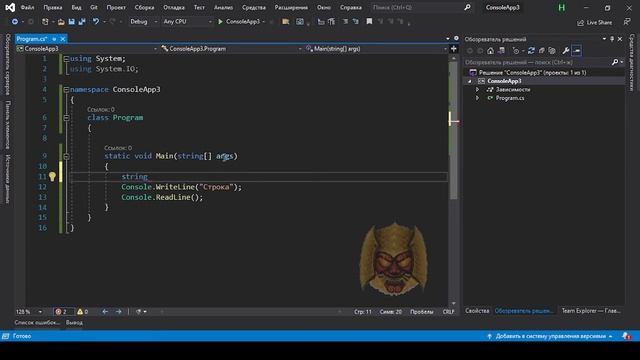Show all files icon in Solution Explorer
This screenshot has width=640, height=360.
552,51
